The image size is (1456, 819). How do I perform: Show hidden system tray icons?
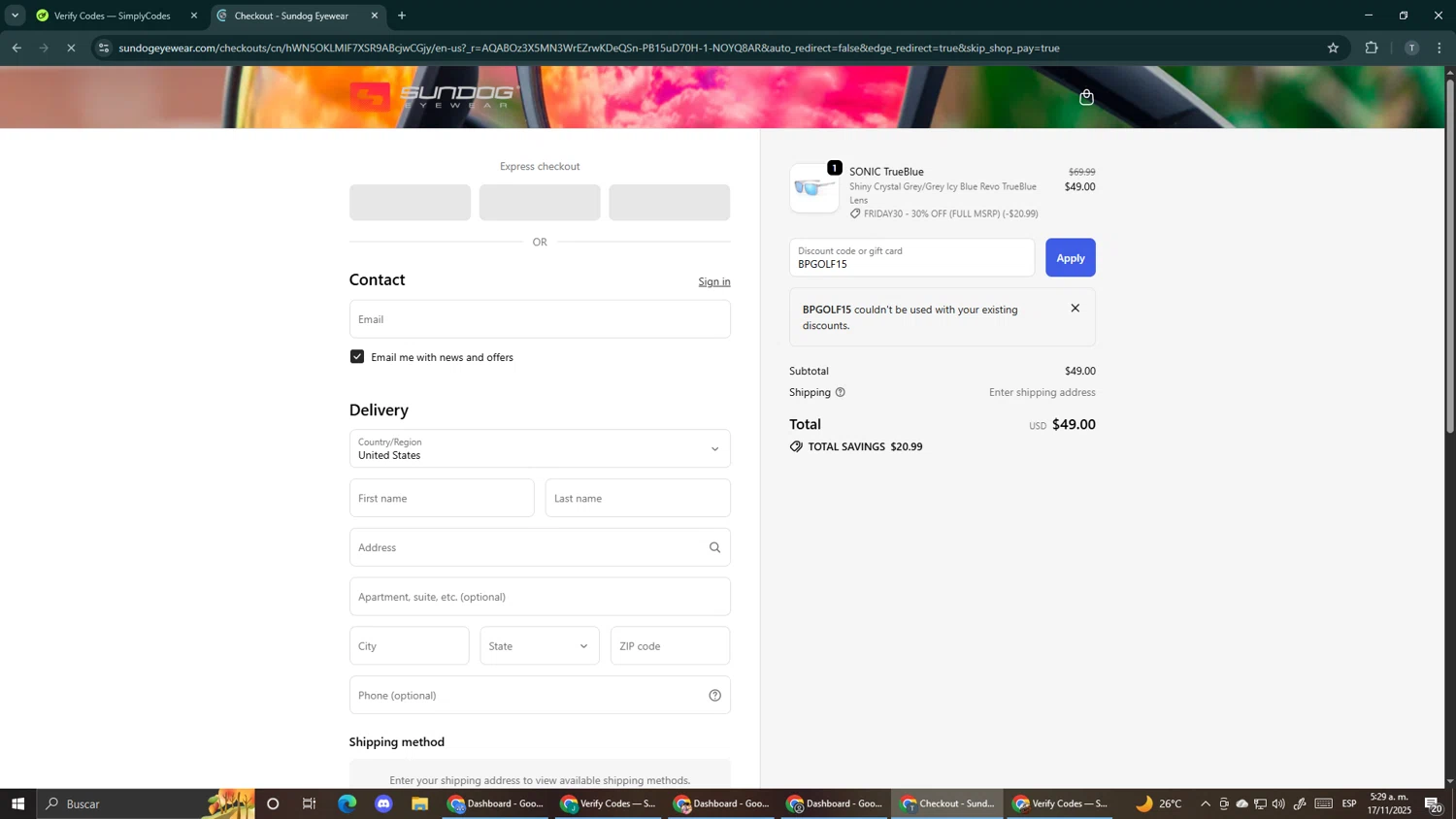(1206, 803)
